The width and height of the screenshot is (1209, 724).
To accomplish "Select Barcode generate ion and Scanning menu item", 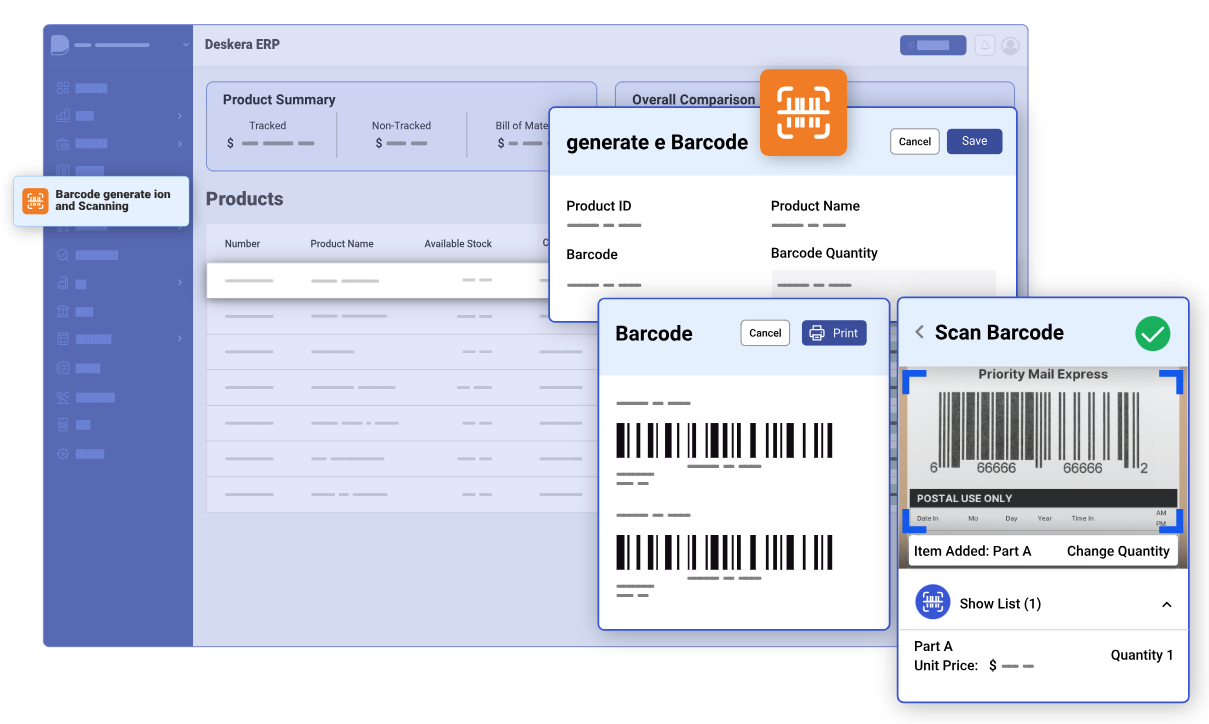I will [x=101, y=201].
